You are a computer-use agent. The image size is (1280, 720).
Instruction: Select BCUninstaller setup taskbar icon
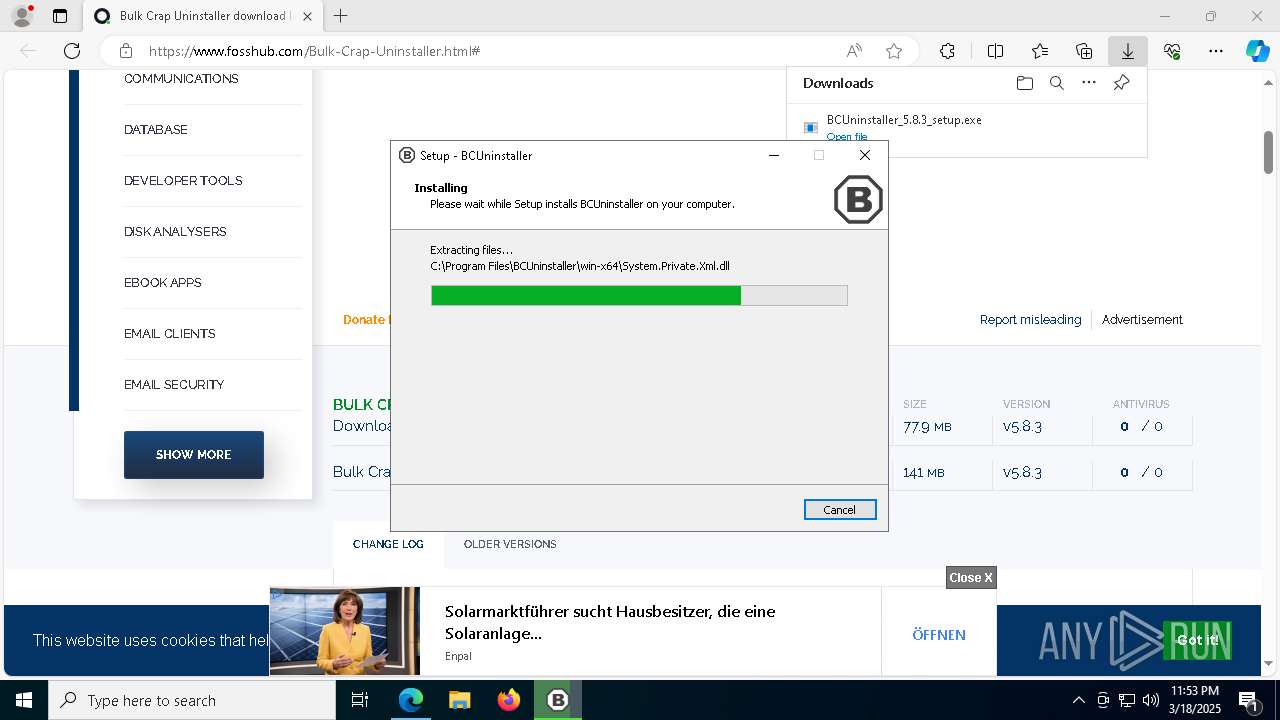(x=557, y=700)
